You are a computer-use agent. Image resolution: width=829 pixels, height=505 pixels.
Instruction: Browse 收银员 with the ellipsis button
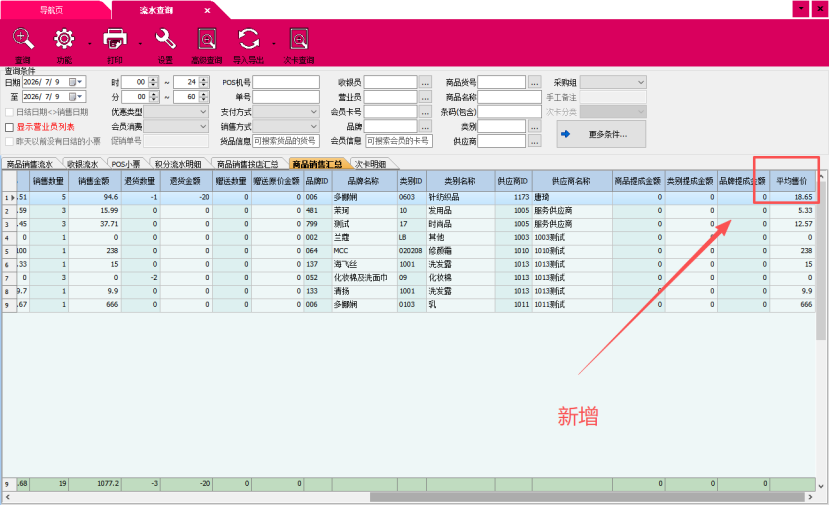pos(425,82)
